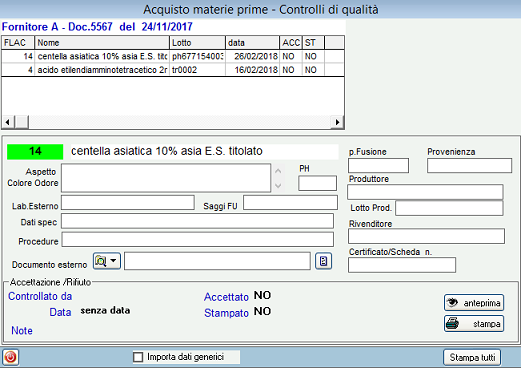This screenshot has width=521, height=368.
Task: Click the product name centella asiatica titolato
Action: tap(167, 151)
